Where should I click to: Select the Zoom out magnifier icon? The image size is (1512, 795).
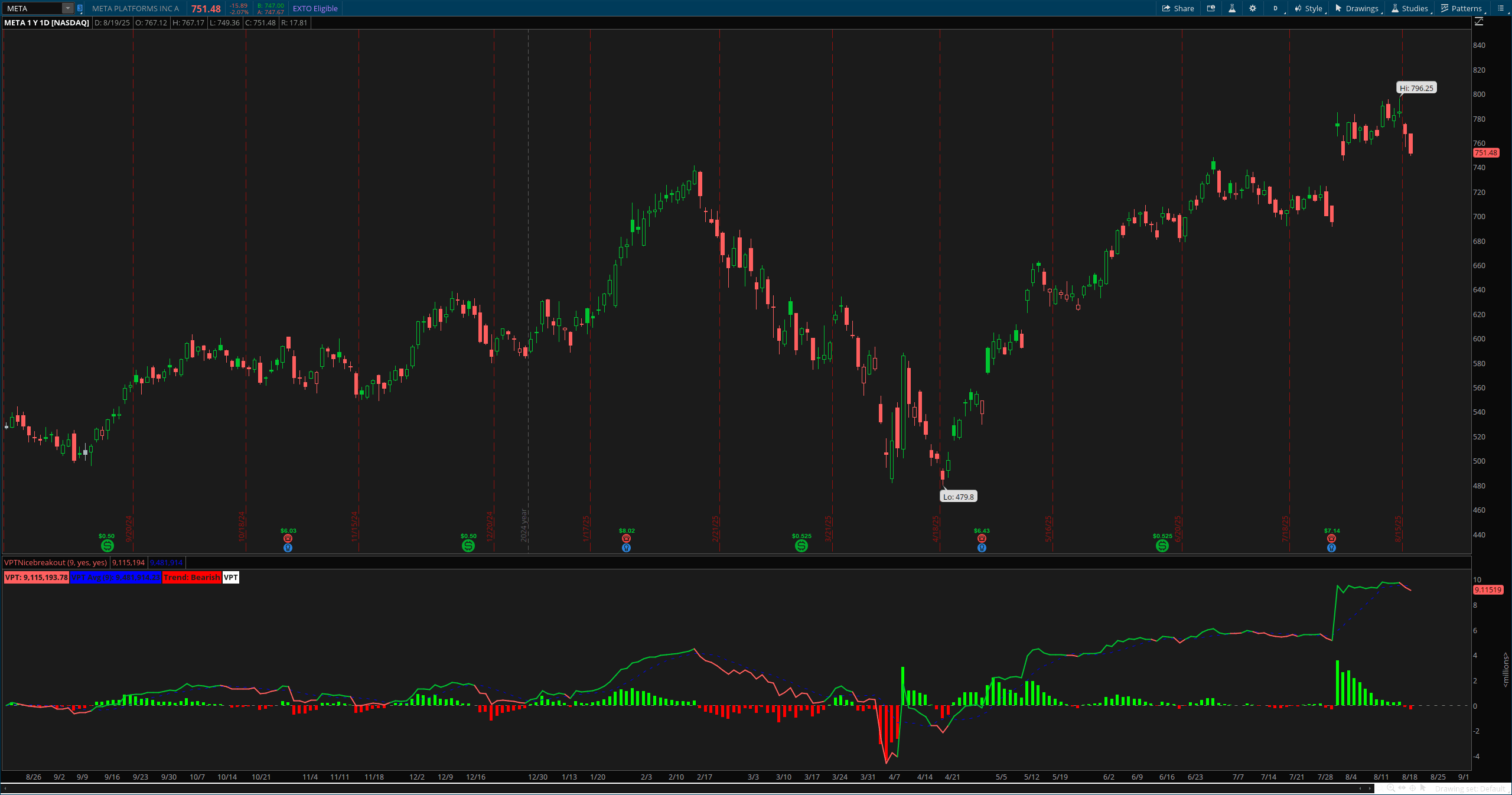(1379, 789)
